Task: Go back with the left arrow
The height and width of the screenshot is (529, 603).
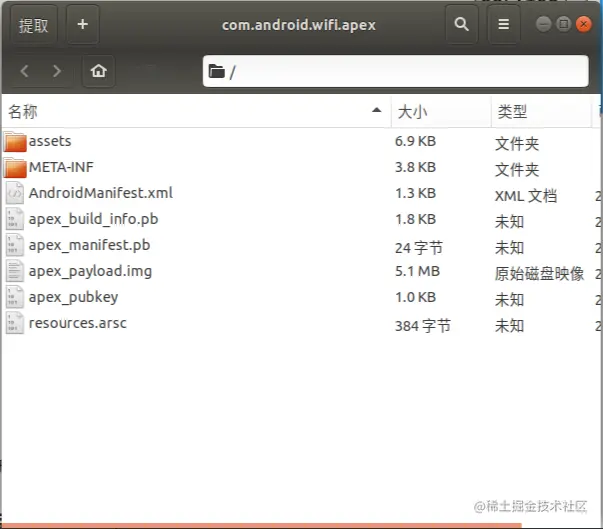Action: pyautogui.click(x=25, y=71)
